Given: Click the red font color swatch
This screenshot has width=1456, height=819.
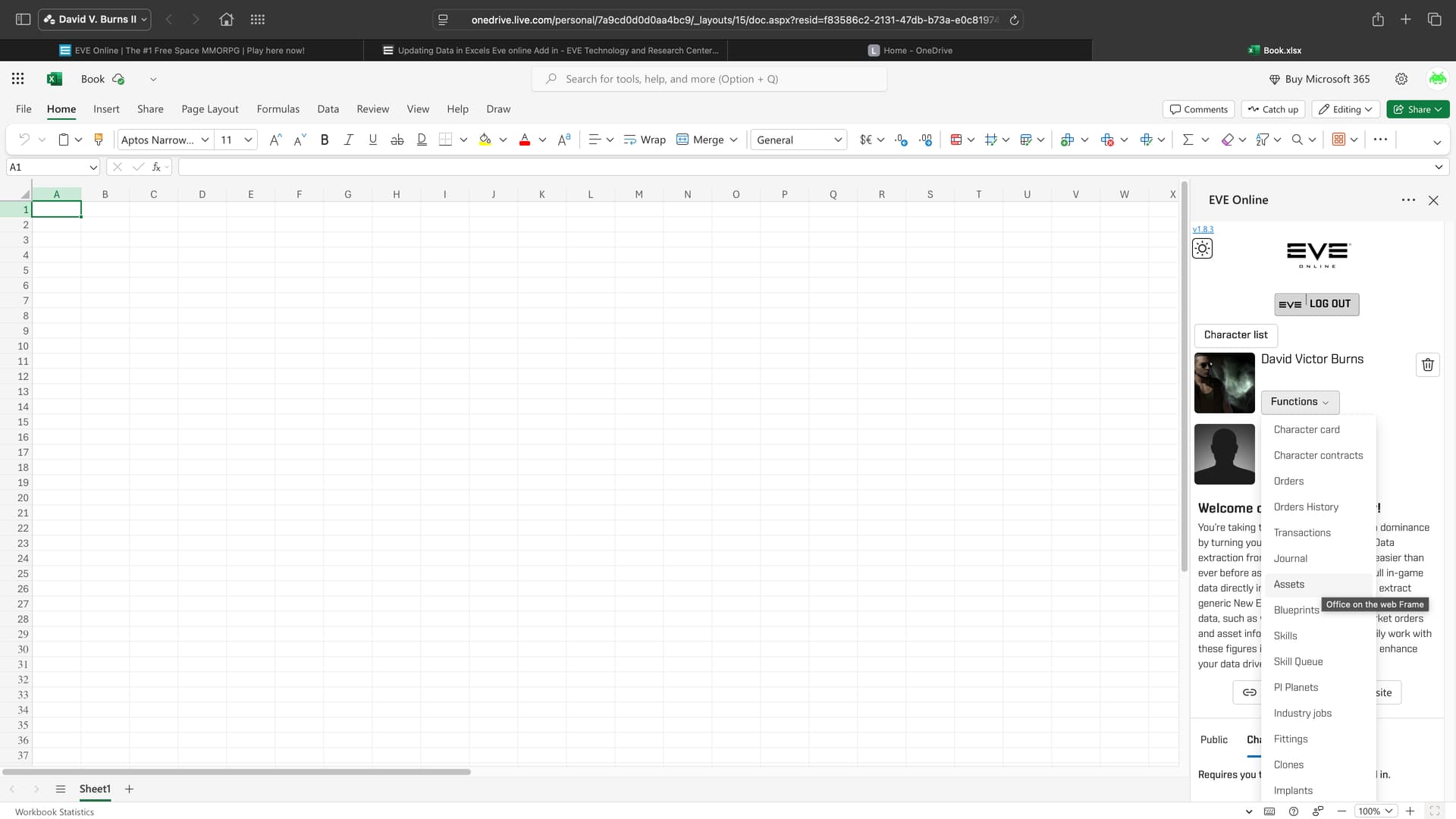Looking at the screenshot, I should coord(524,140).
